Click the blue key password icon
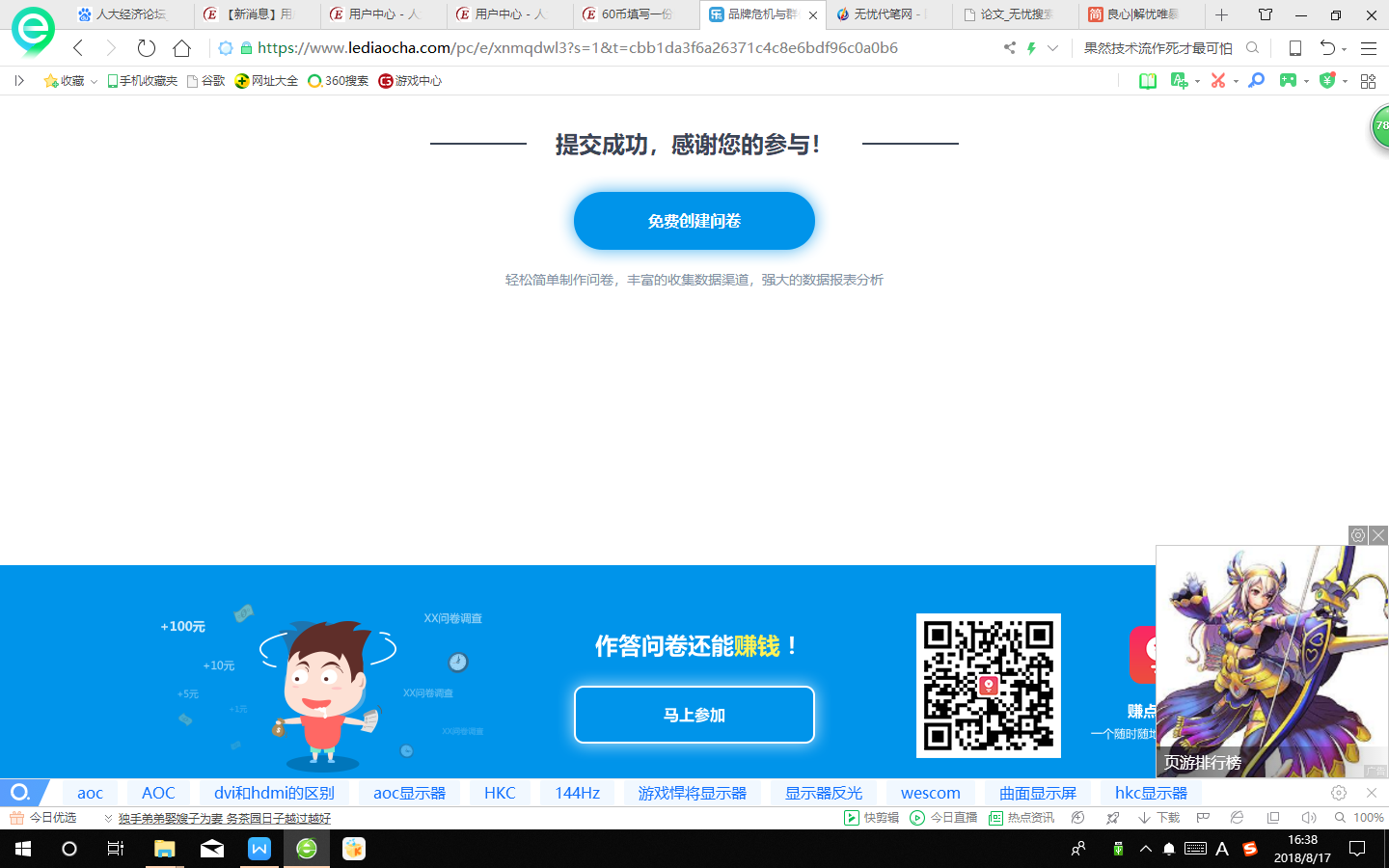This screenshot has width=1389, height=868. (x=1256, y=81)
